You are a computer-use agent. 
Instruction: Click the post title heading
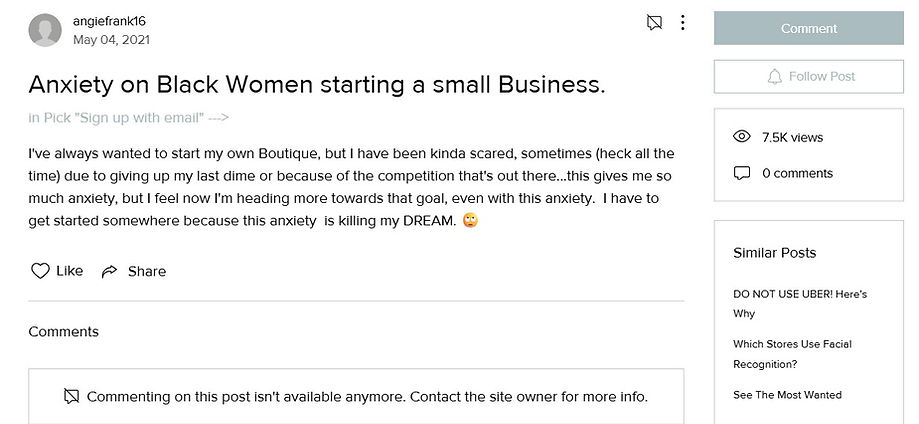[316, 85]
